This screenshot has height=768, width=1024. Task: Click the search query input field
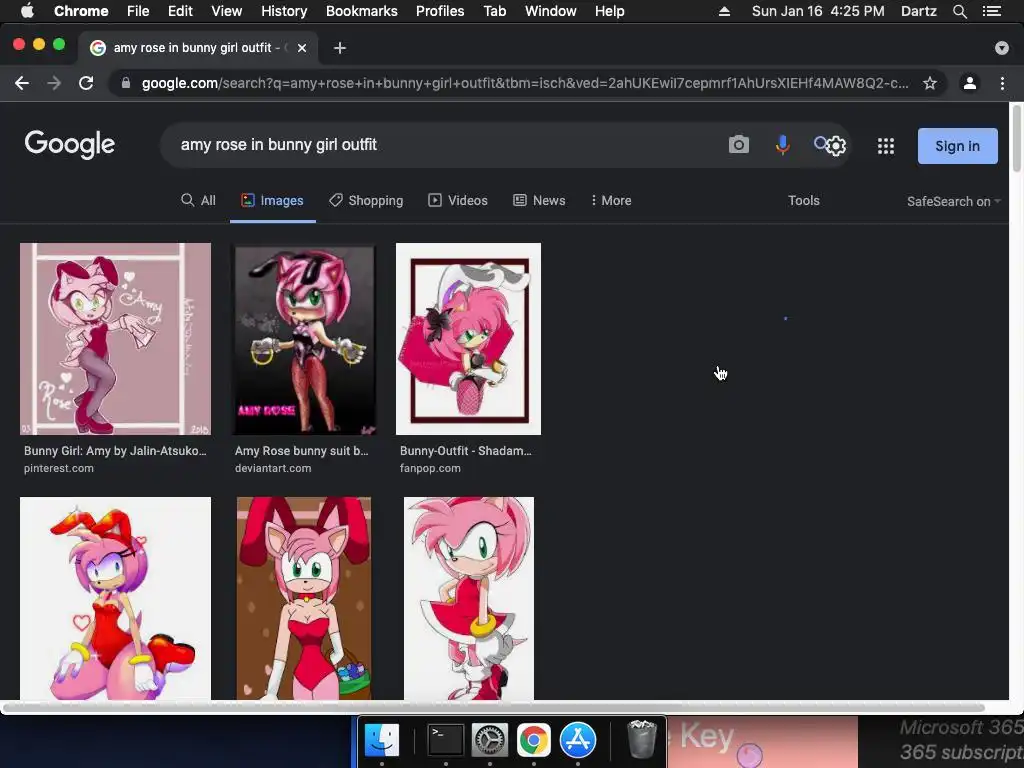[x=444, y=144]
